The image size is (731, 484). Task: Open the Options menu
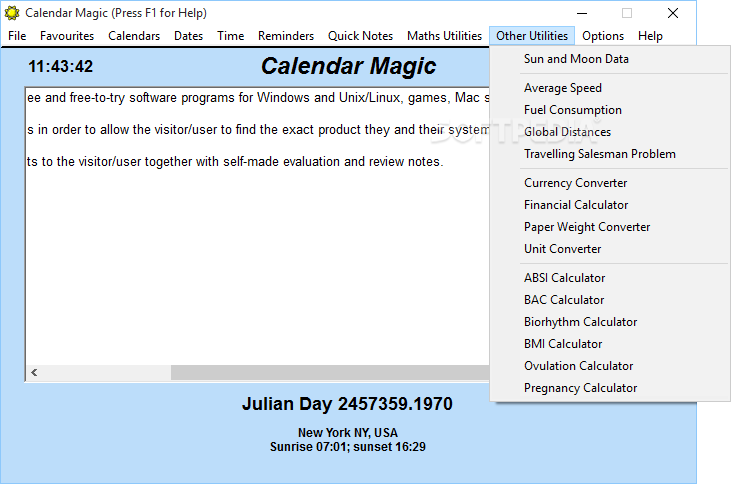coord(603,36)
